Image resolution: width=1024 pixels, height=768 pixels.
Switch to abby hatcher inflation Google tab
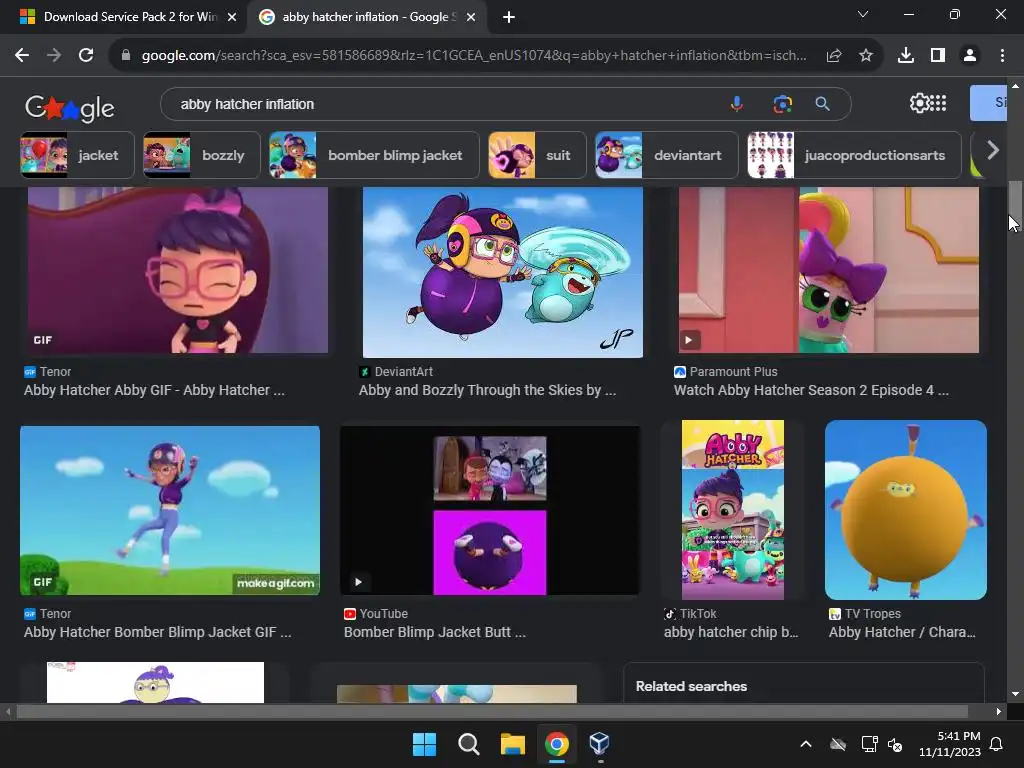pyautogui.click(x=366, y=17)
